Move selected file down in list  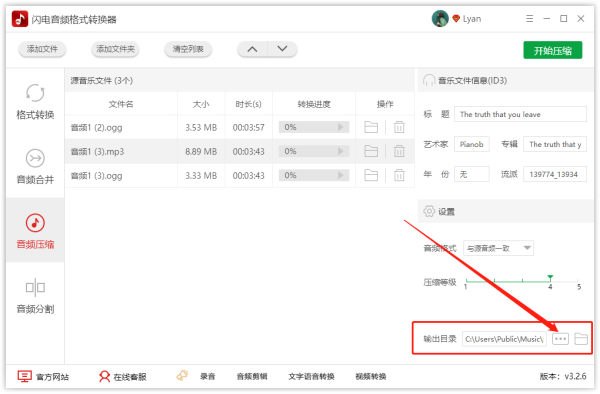[282, 49]
